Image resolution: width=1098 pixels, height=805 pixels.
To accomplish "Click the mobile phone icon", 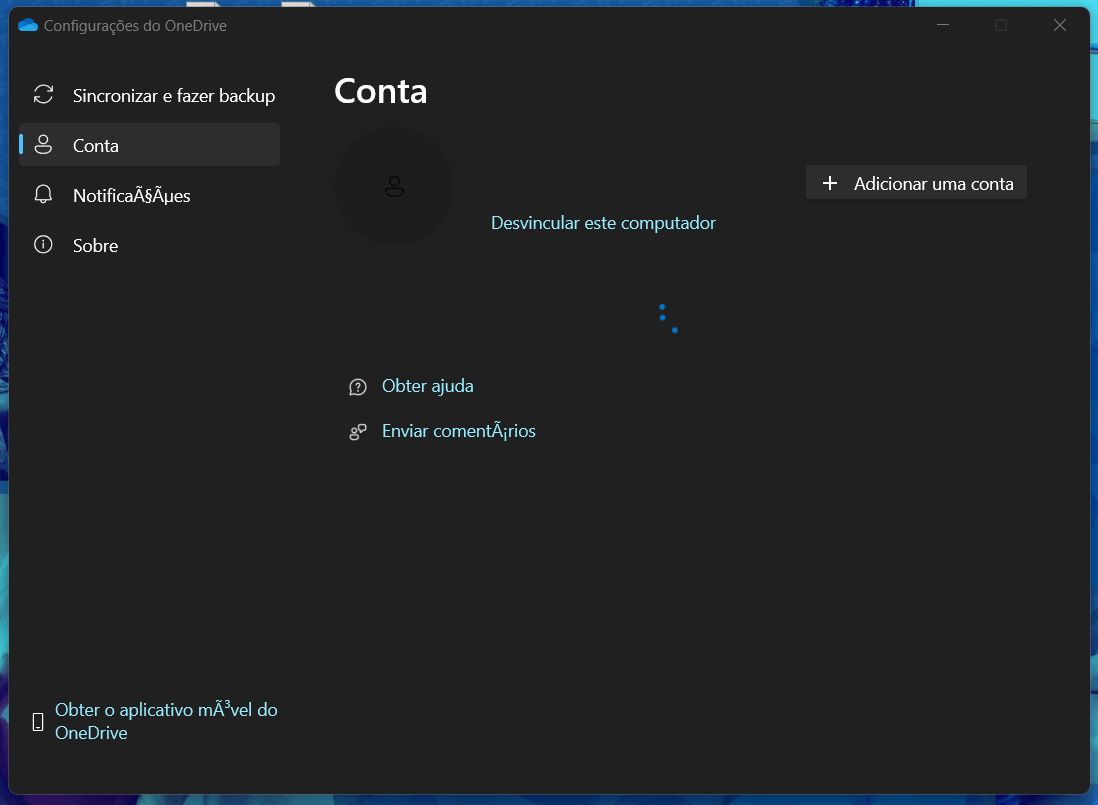I will coord(39,722).
